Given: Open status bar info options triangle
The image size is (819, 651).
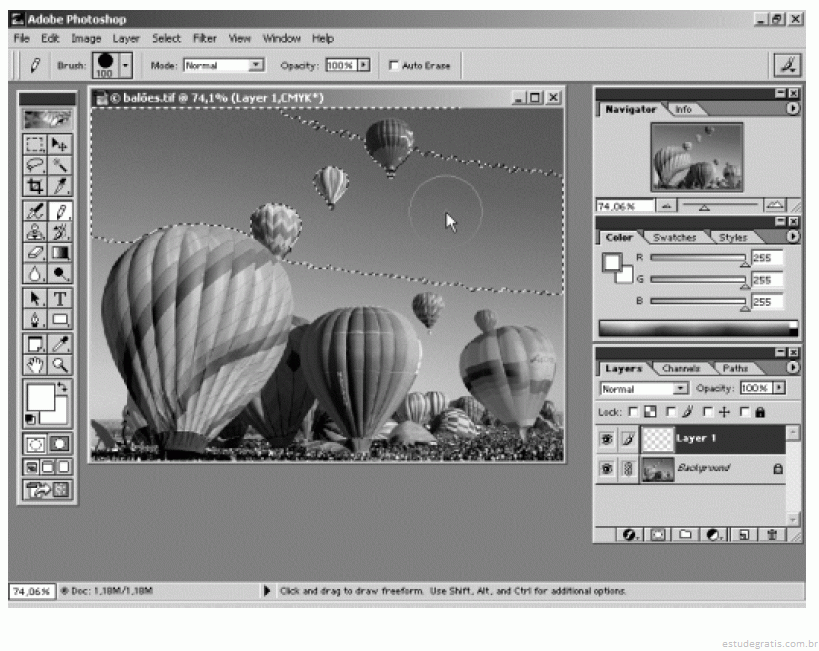Looking at the screenshot, I should coord(267,591).
